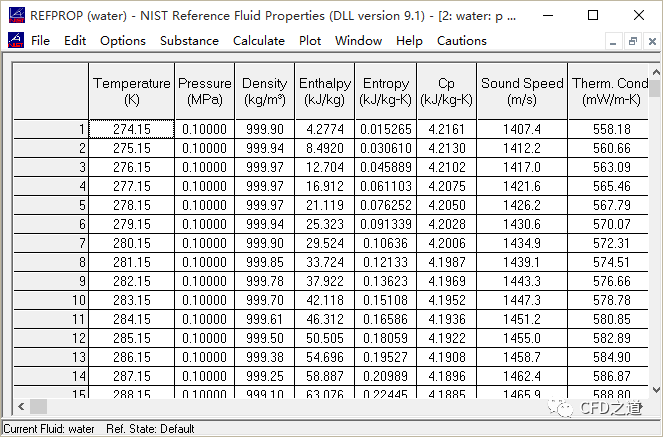The width and height of the screenshot is (663, 437).
Task: Select the Pressure (MPa) column header
Action: (x=205, y=91)
